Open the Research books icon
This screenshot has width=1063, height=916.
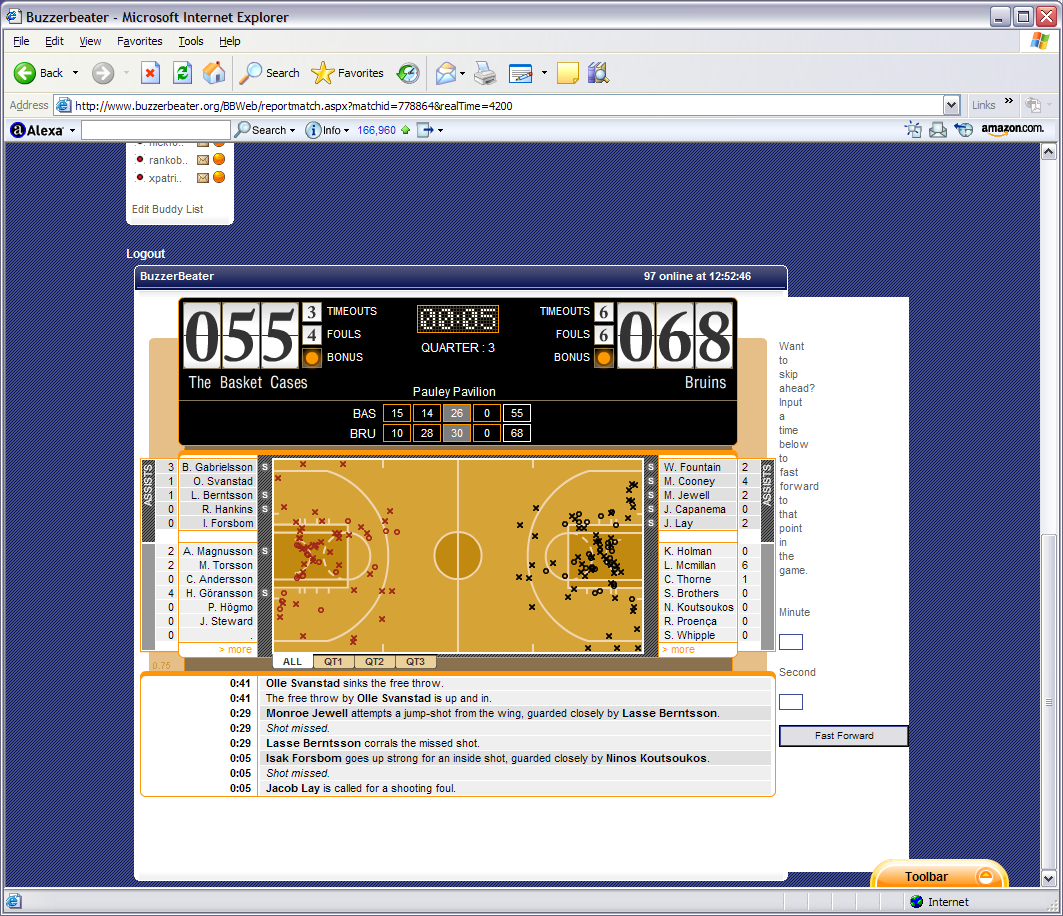(599, 73)
